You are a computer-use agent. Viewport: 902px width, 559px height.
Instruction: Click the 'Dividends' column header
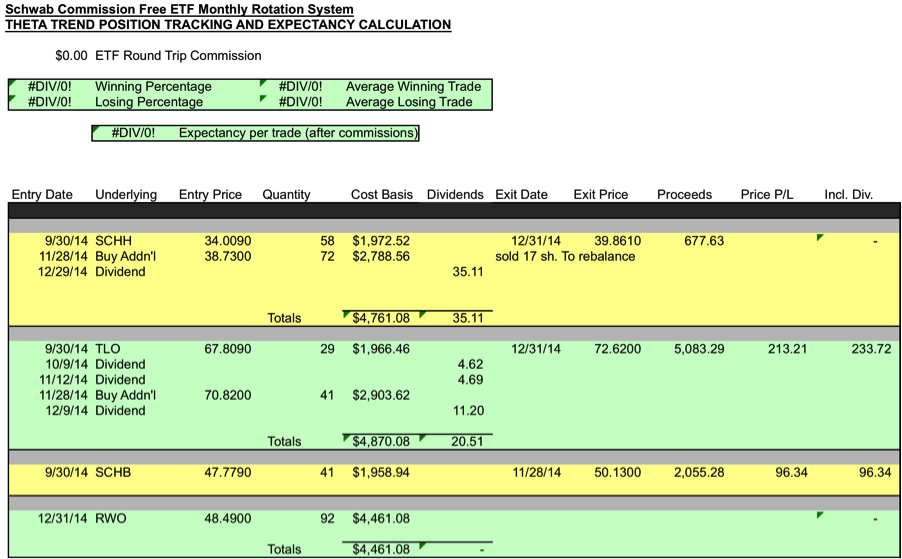[x=455, y=194]
